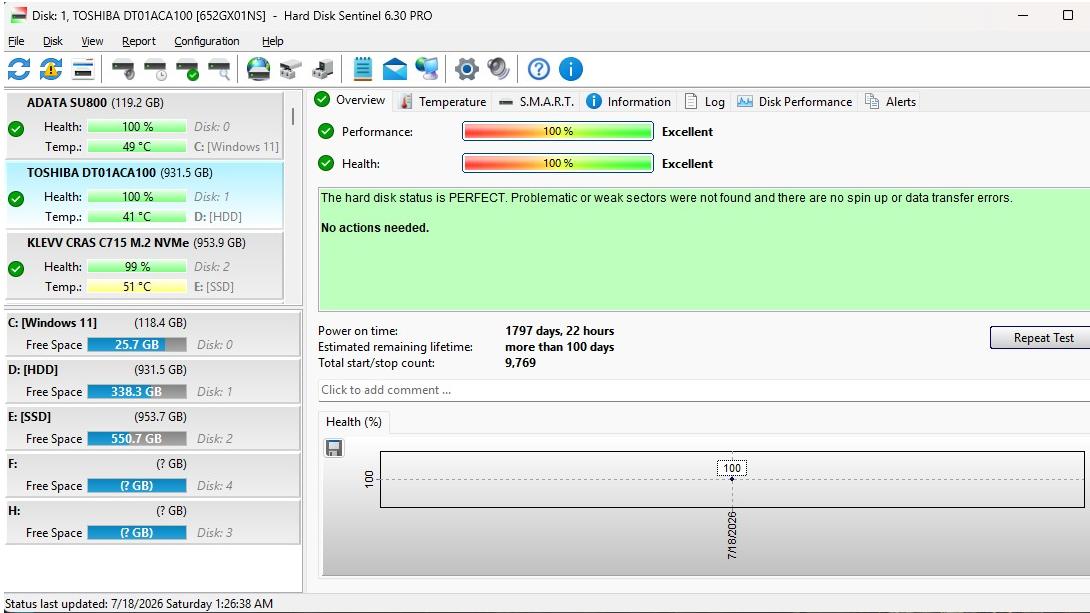Click the 'Click to add comment' field
Screen dimensions: 1090x613
(x=704, y=390)
